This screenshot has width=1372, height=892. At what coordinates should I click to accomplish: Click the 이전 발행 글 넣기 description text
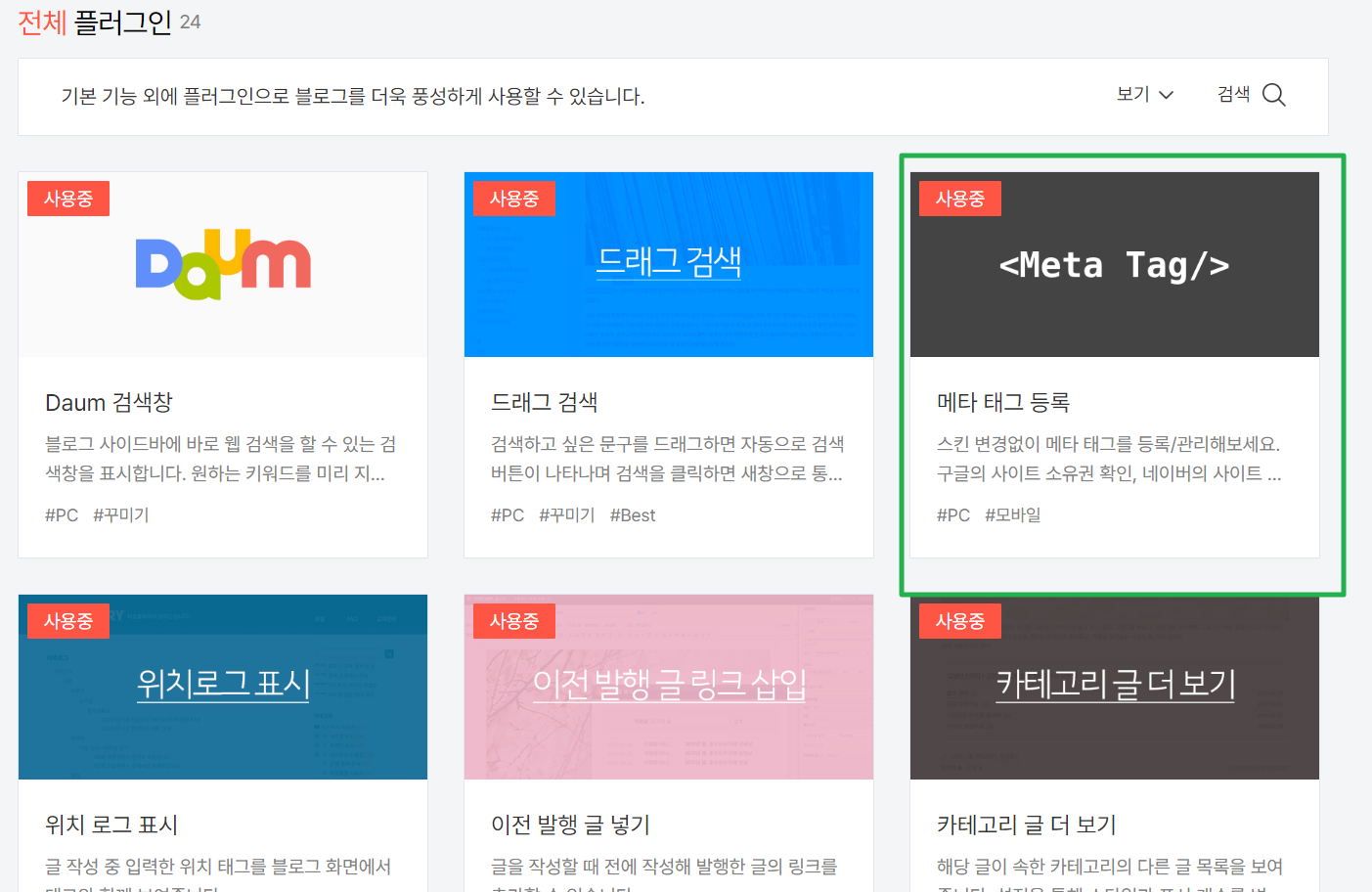[665, 875]
